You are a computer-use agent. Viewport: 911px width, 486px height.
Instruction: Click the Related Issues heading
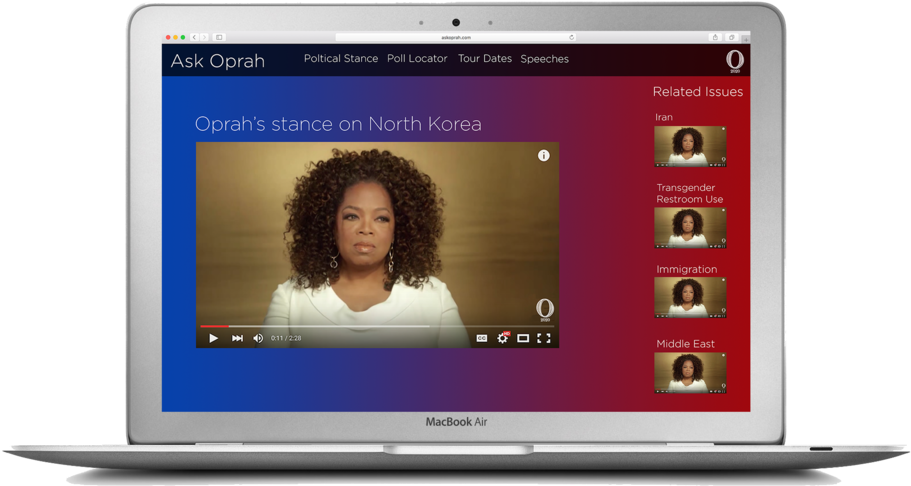click(x=698, y=92)
